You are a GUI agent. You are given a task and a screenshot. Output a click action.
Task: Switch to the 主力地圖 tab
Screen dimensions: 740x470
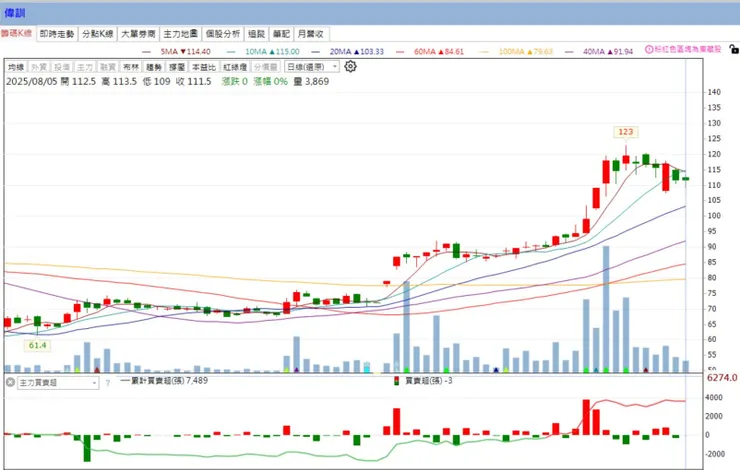(x=180, y=34)
